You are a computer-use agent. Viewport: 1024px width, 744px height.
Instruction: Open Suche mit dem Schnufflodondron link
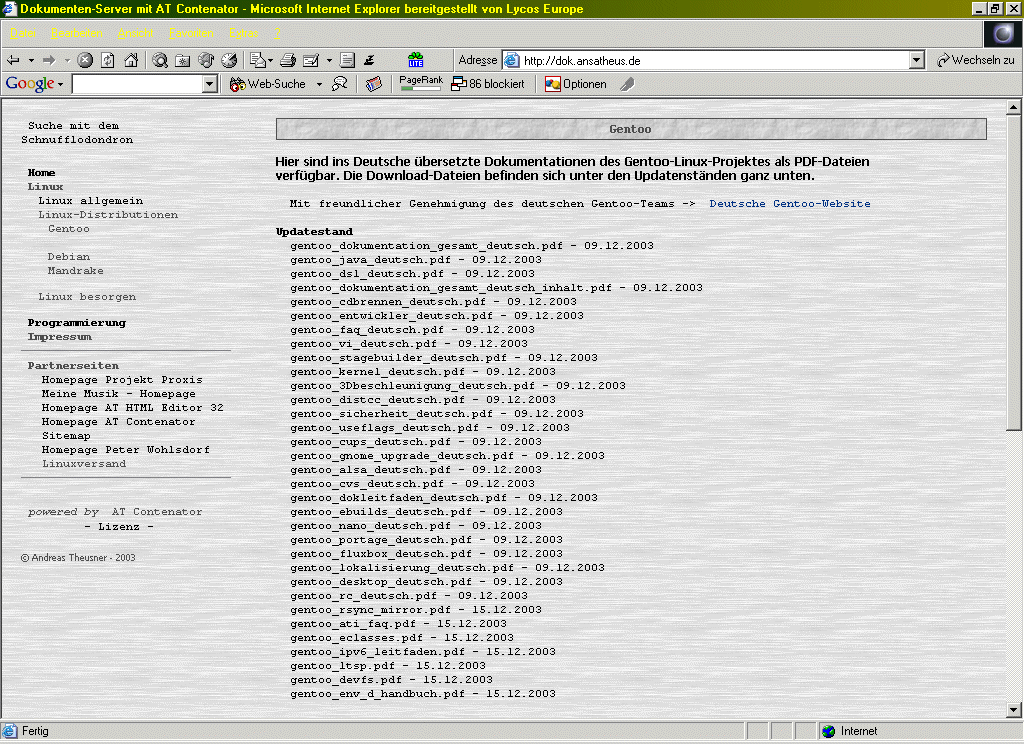pyautogui.click(x=77, y=133)
